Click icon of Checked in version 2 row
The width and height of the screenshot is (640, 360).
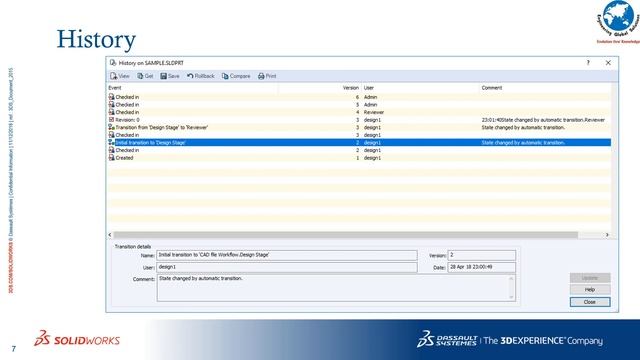[x=111, y=150]
